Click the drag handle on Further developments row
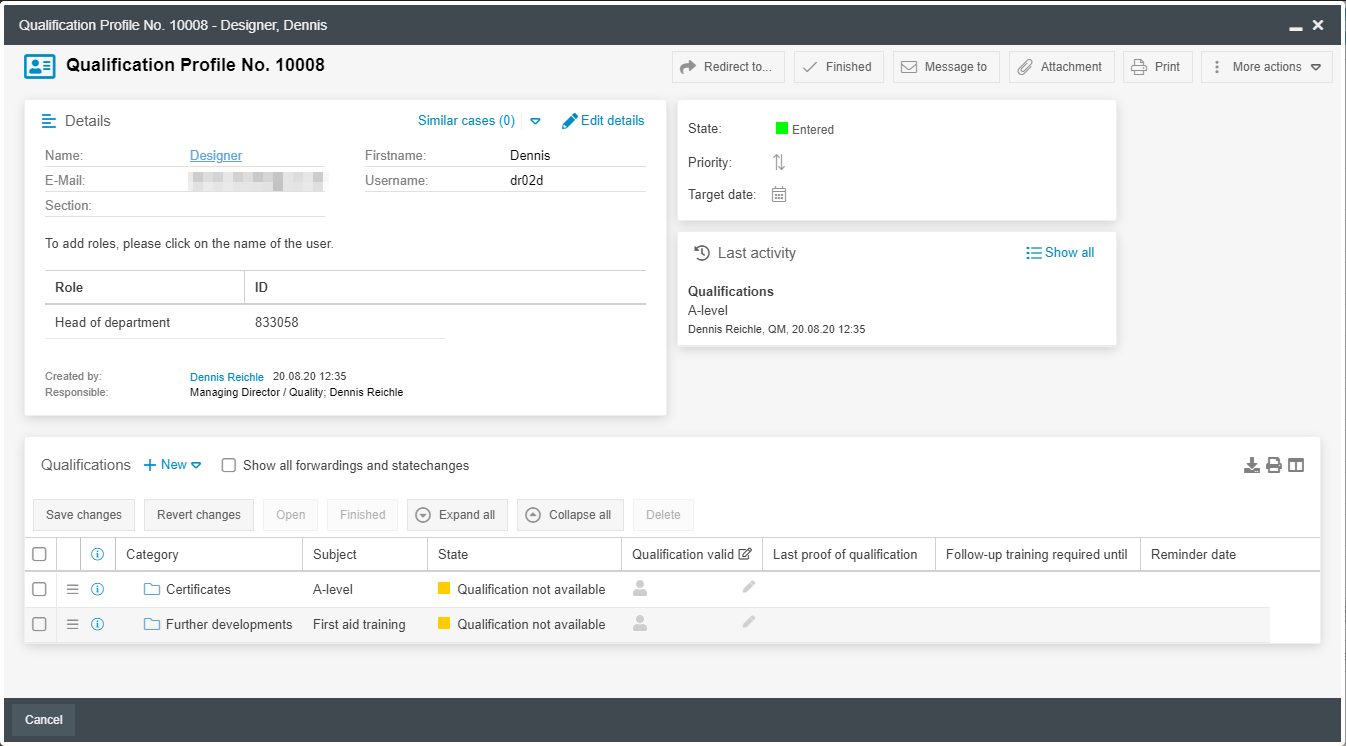1346x746 pixels. pos(72,624)
